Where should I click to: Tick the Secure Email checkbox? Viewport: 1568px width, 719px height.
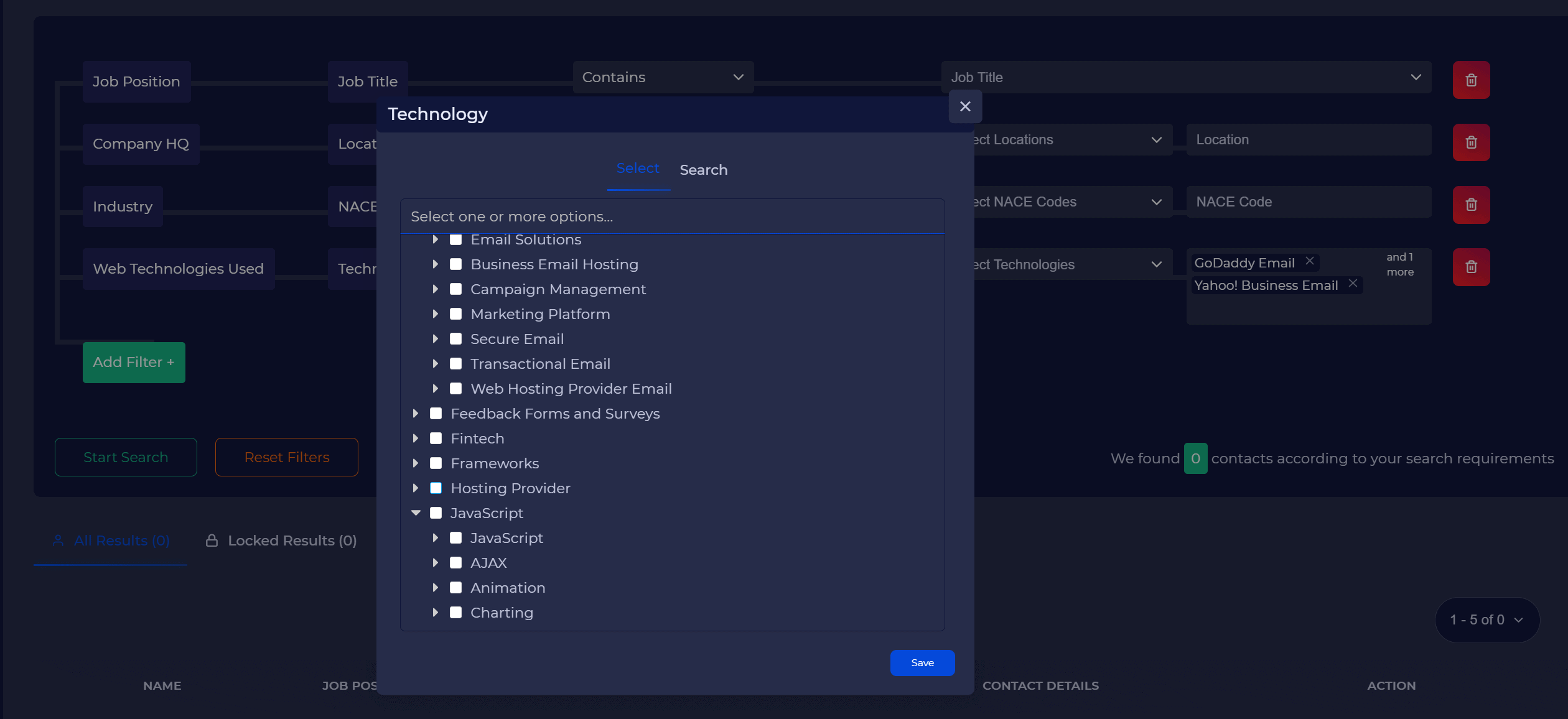click(x=455, y=339)
